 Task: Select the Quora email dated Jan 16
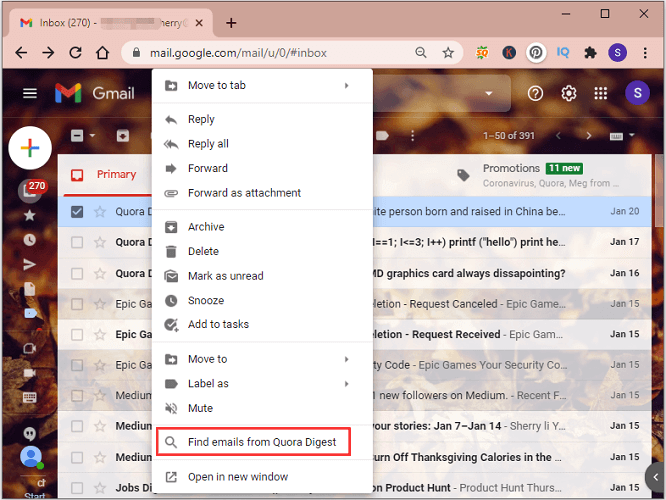77,273
